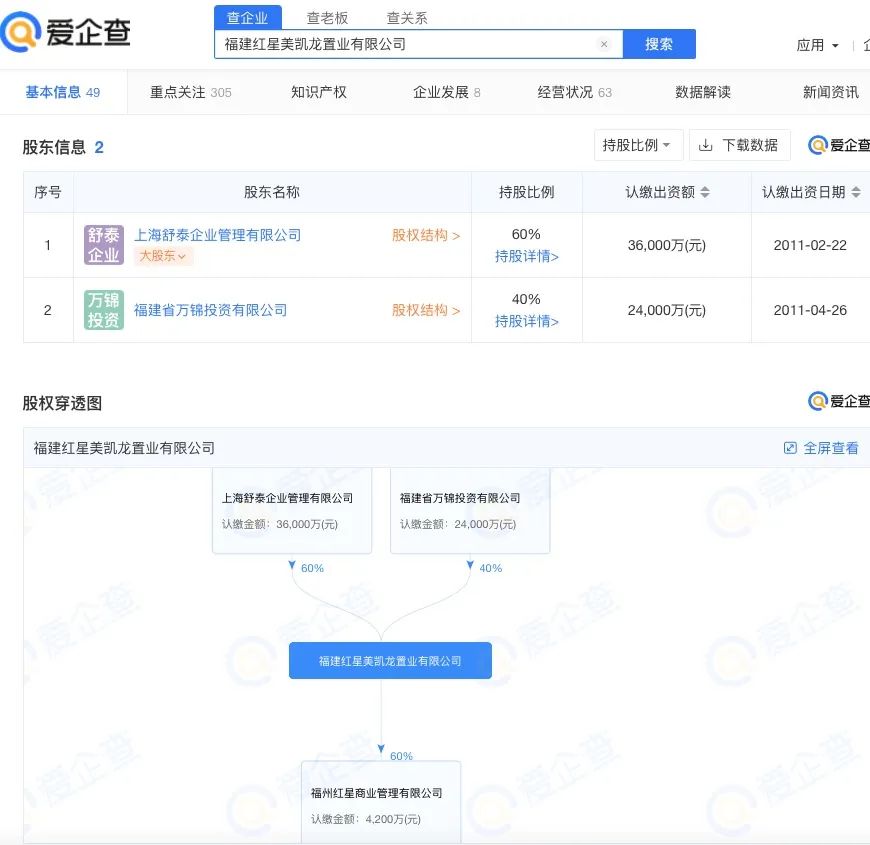This screenshot has width=870, height=845.
Task: Click the 下载数据 button
Action: coord(740,145)
